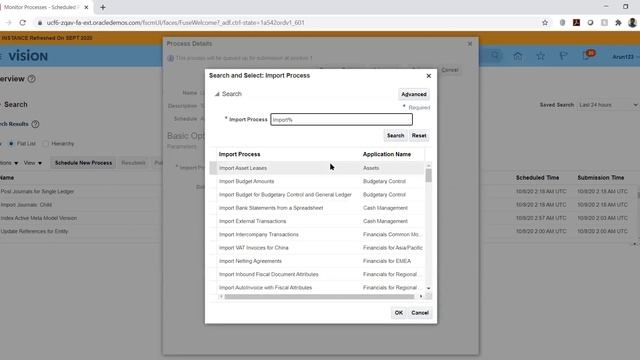Focus the Import Process search field
The height and width of the screenshot is (360, 640).
(341, 120)
